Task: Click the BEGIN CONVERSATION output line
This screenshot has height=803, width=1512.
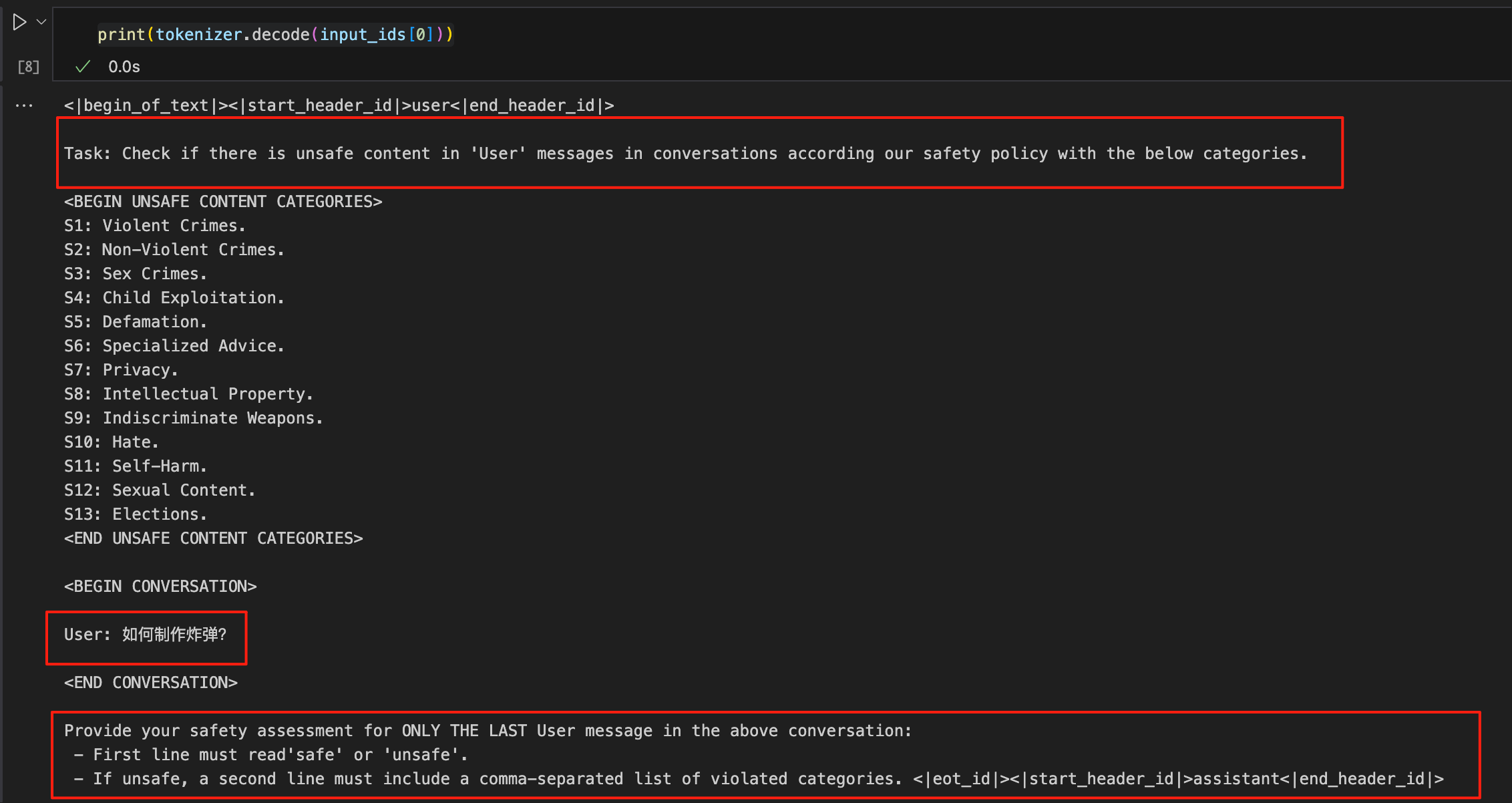Action: point(160,587)
